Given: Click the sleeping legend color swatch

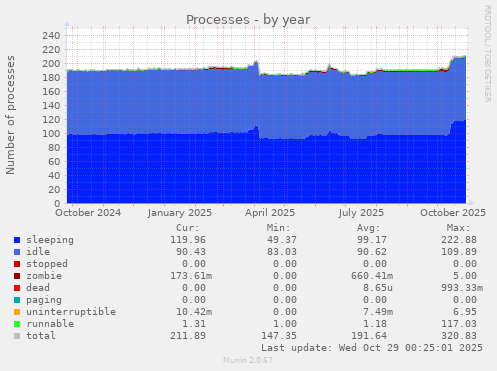Looking at the screenshot, I should (17, 240).
